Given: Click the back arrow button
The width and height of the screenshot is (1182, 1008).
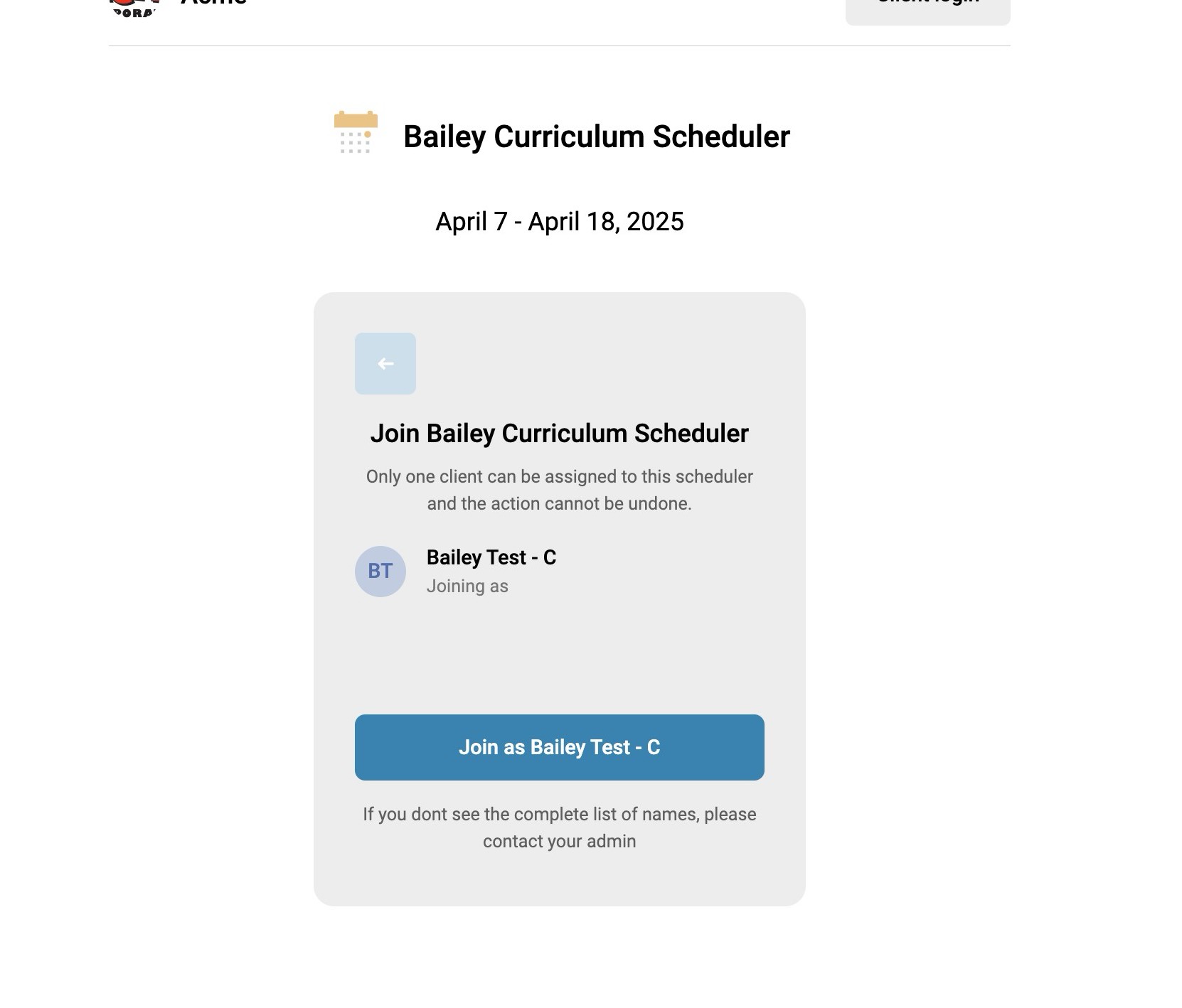Looking at the screenshot, I should [x=385, y=363].
